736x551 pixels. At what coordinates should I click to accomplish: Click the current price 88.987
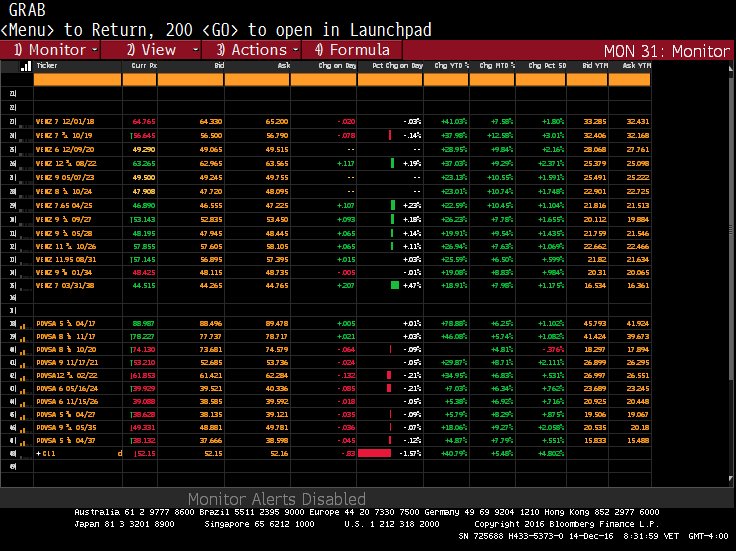click(x=144, y=323)
